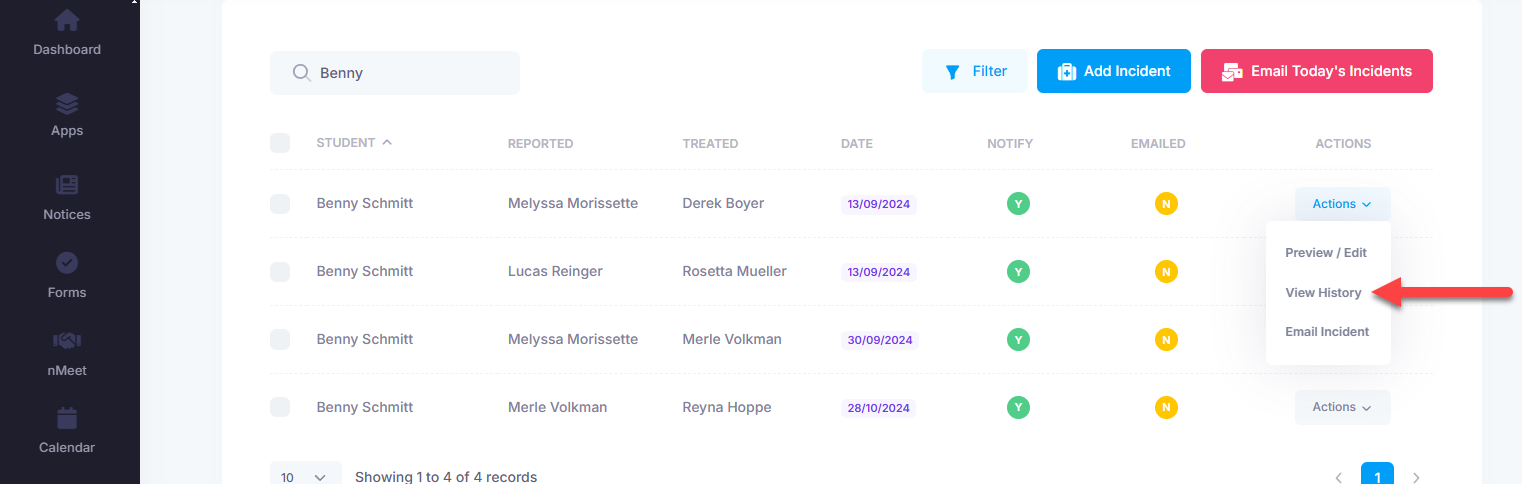Image resolution: width=1522 pixels, height=484 pixels.
Task: Collapse the first row Actions dropdown
Action: (x=1342, y=204)
